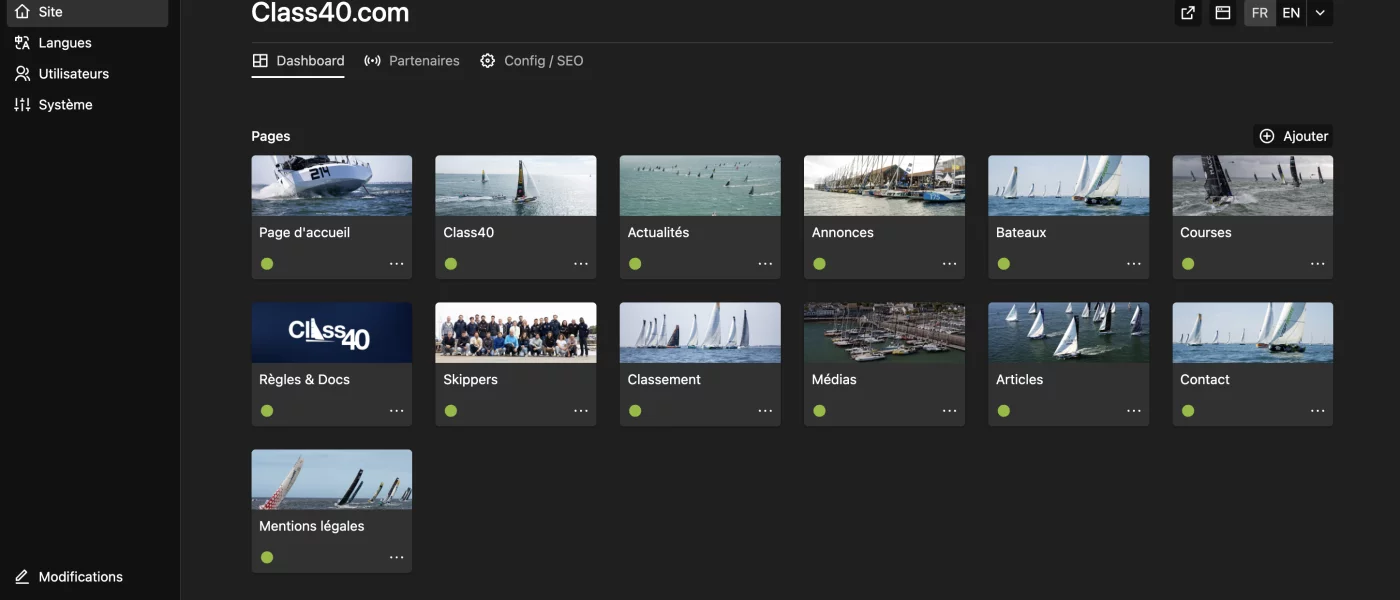Toggle published status of Class40 page
Screen dimensions: 1400x600
tap(451, 264)
